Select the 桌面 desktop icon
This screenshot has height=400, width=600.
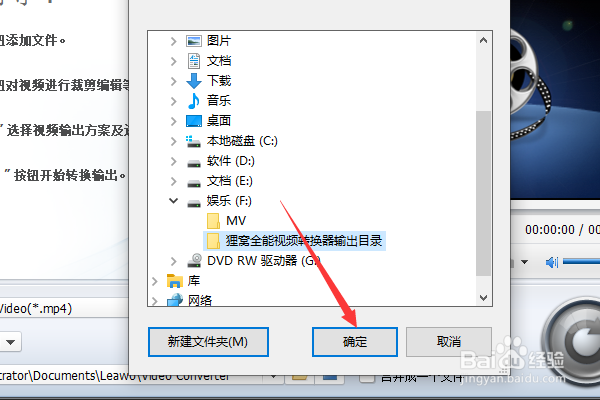tap(194, 121)
